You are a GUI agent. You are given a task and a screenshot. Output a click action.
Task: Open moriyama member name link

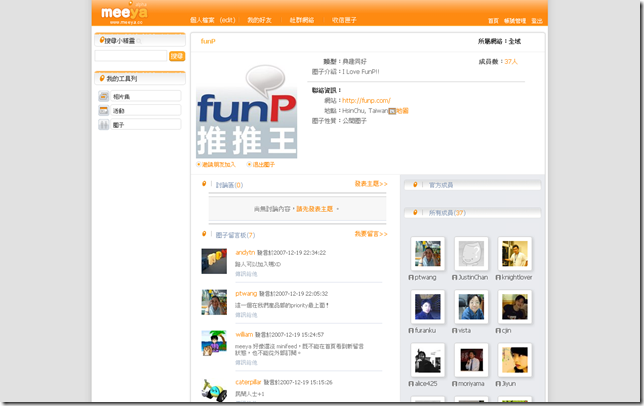click(471, 383)
